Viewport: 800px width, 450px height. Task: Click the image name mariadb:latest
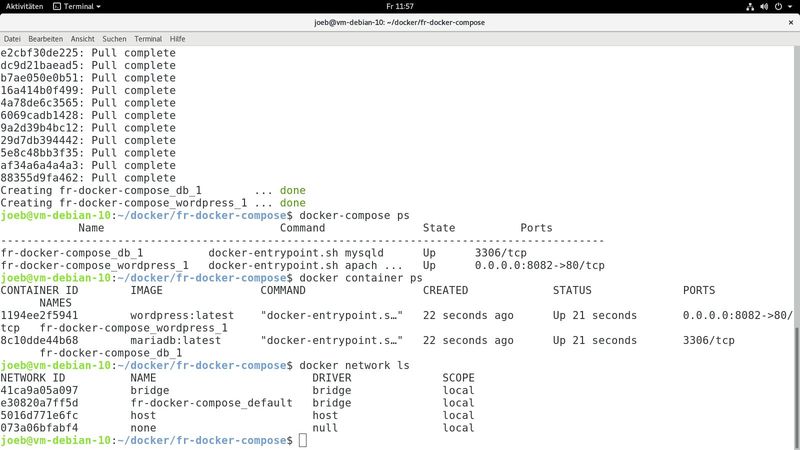coord(176,340)
